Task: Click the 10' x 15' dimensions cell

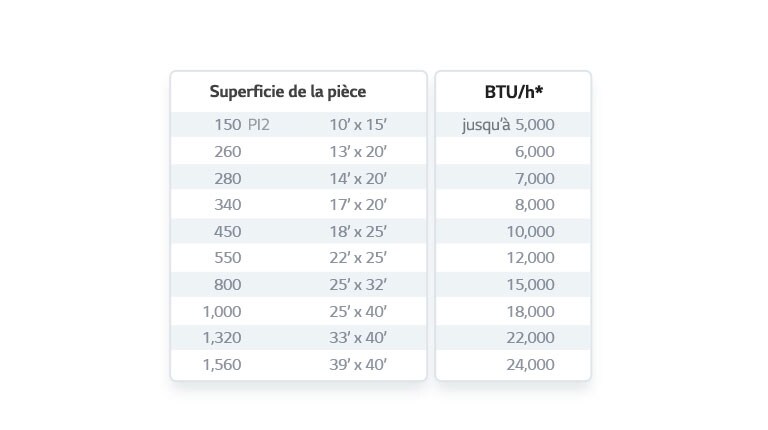Action: tap(358, 125)
